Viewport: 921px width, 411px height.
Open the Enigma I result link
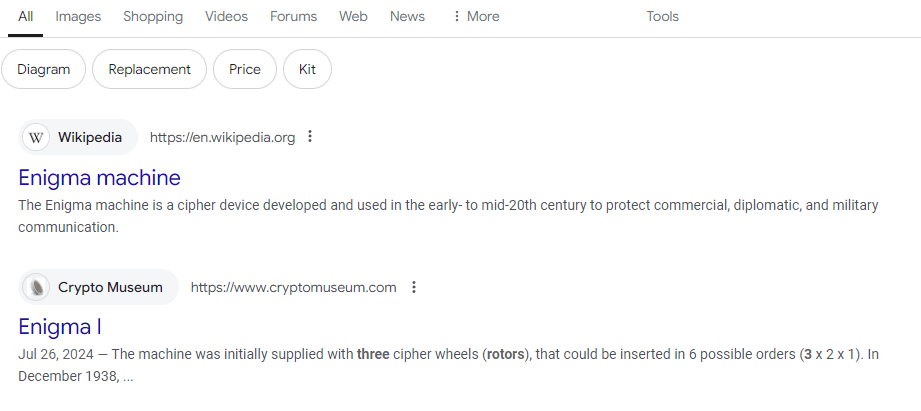point(60,327)
